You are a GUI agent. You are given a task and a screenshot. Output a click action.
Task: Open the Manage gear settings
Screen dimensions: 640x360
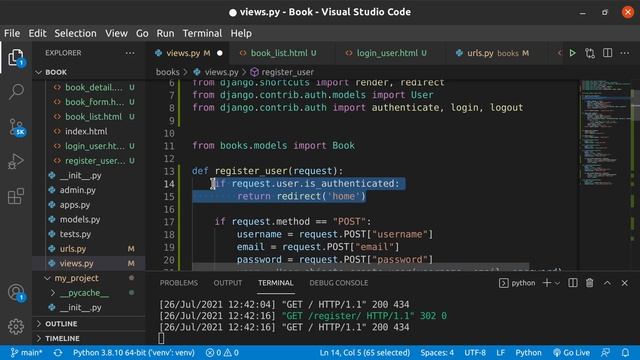point(16,327)
